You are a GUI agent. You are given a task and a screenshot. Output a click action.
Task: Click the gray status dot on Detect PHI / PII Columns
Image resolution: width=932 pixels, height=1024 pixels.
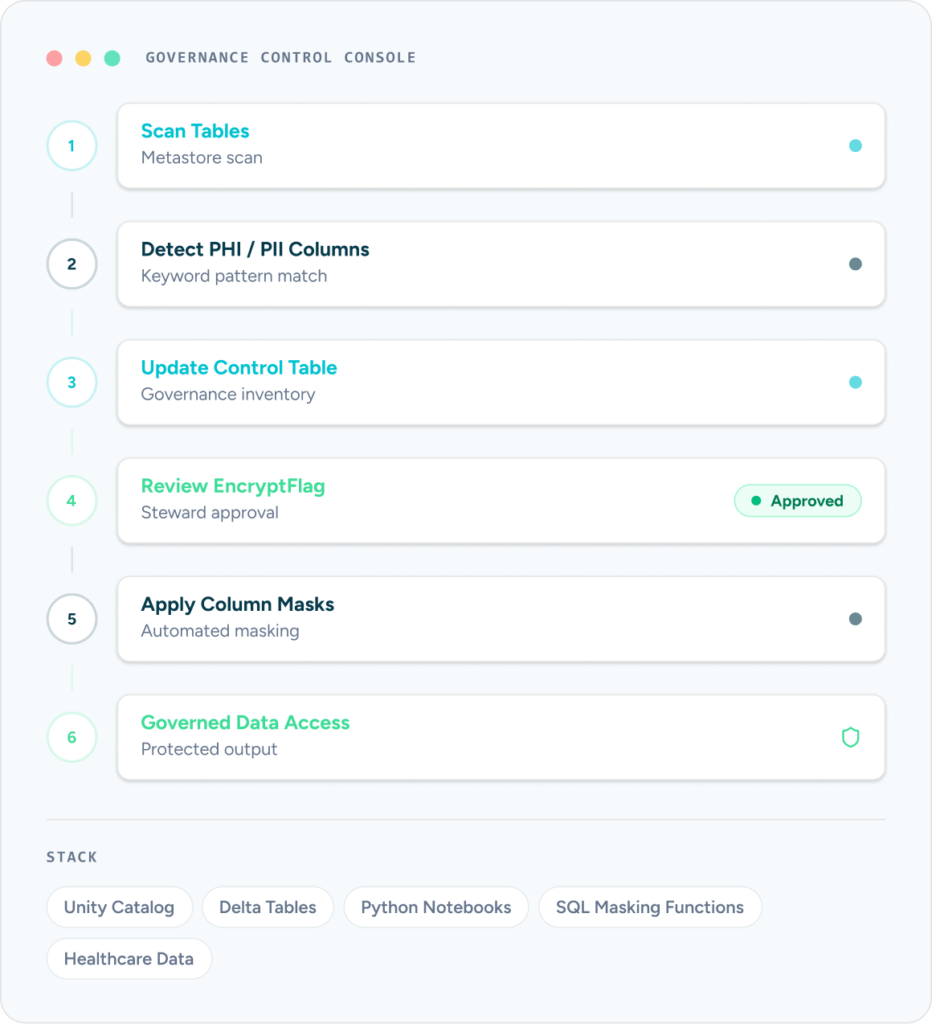855,264
